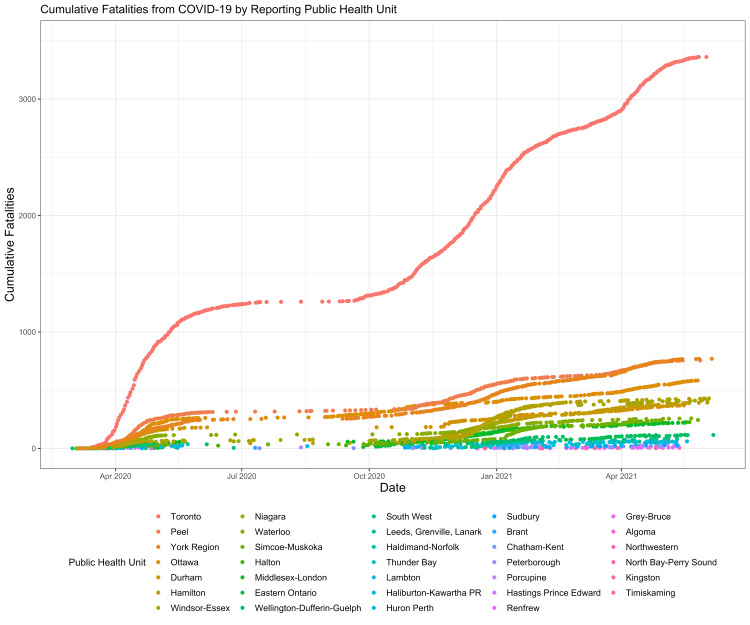
Task: Click the Grey-Bruce legend color dot
Action: coord(613,516)
